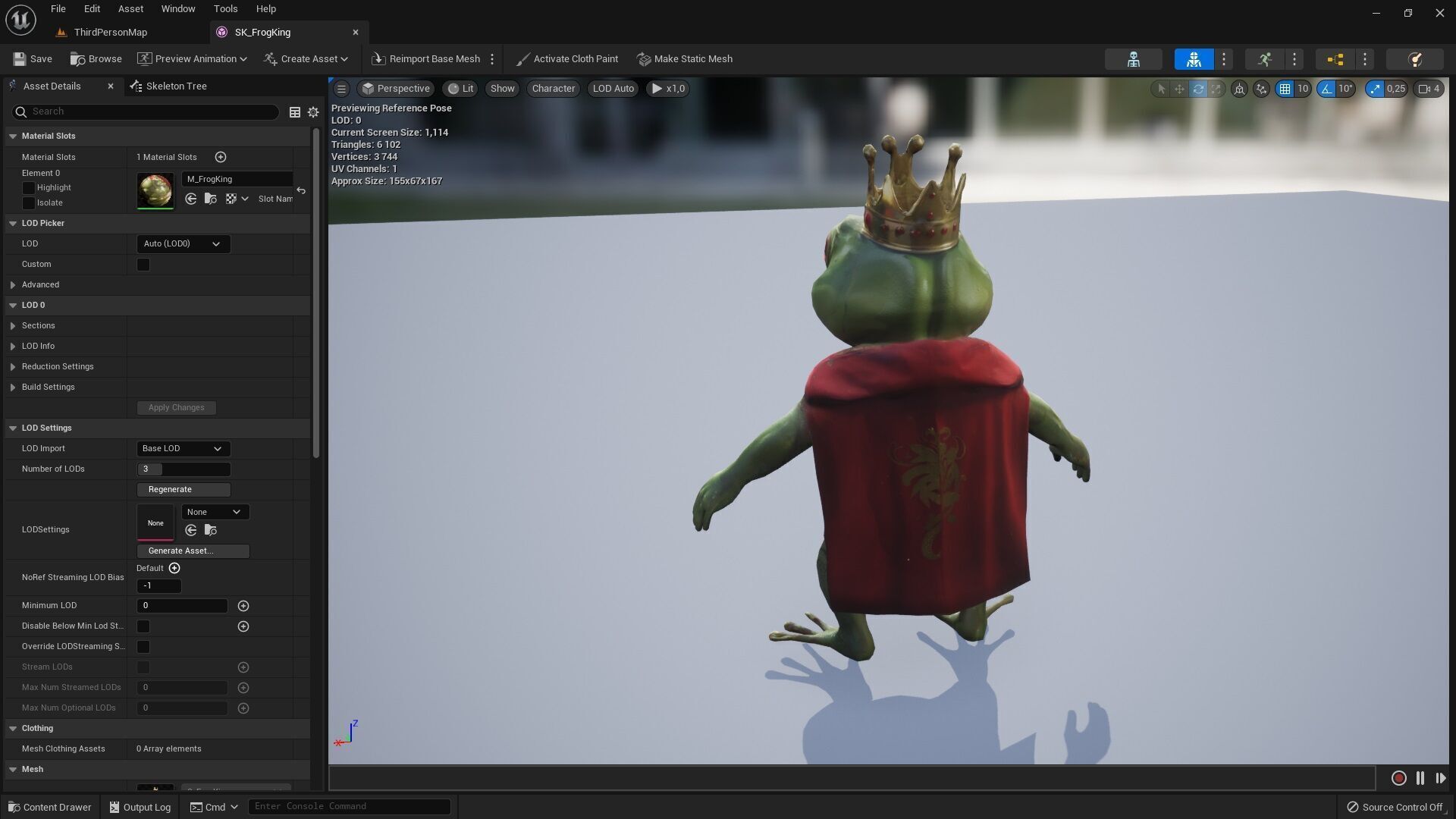Open Asset Details settings gear

tap(313, 112)
